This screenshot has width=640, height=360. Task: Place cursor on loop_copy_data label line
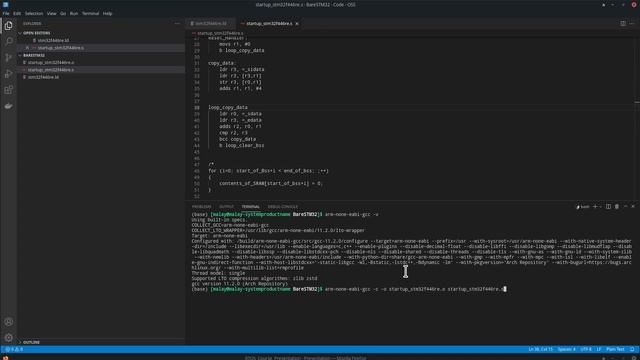point(228,107)
